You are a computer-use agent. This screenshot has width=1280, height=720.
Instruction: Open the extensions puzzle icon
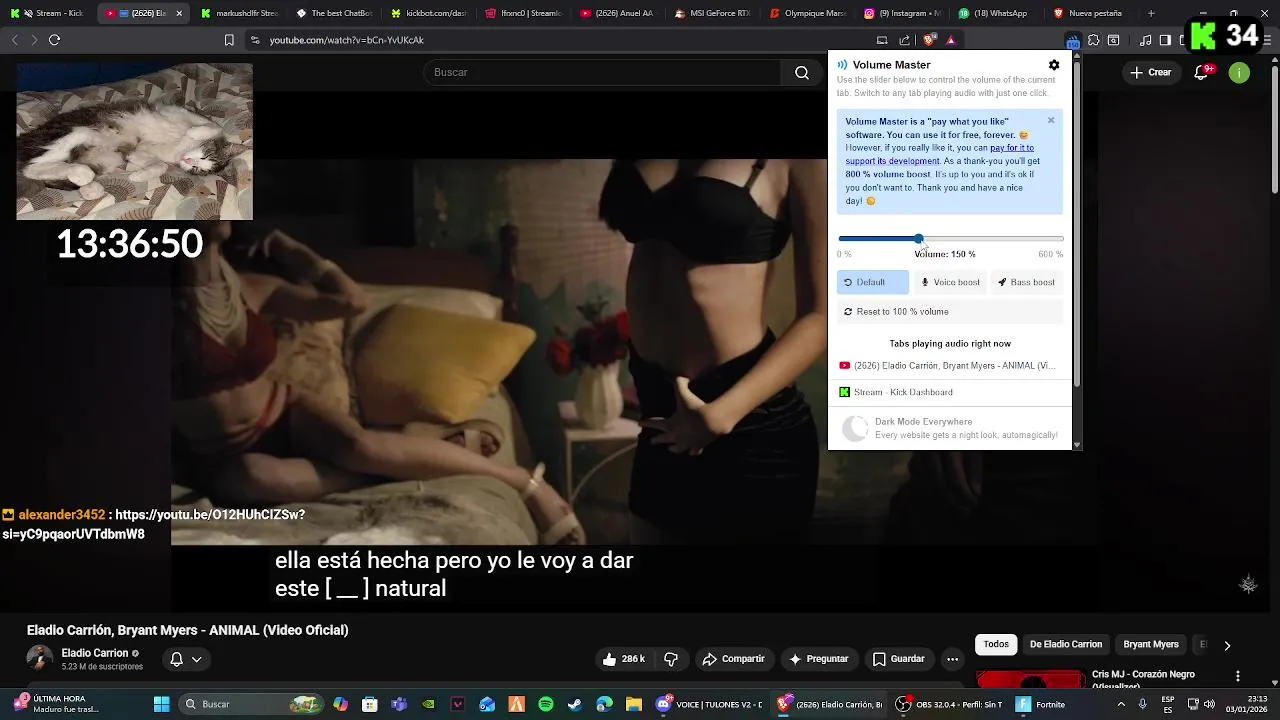click(x=1094, y=40)
